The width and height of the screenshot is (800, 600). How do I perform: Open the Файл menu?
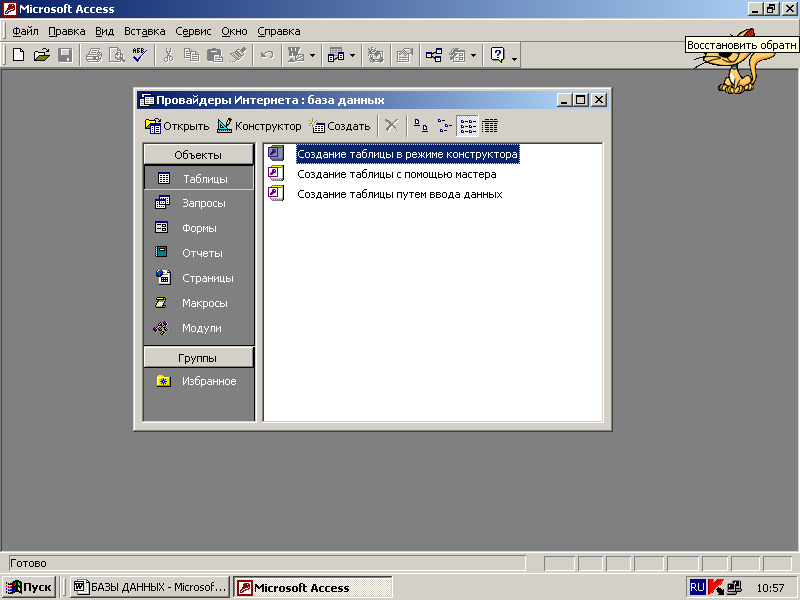25,31
